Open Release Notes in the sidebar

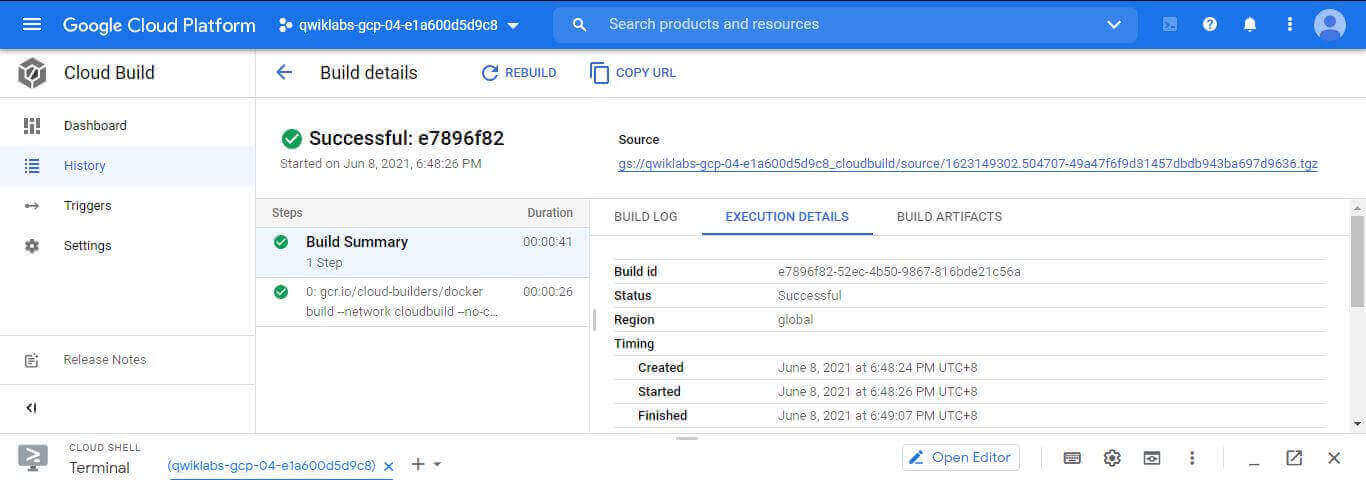tap(128, 360)
